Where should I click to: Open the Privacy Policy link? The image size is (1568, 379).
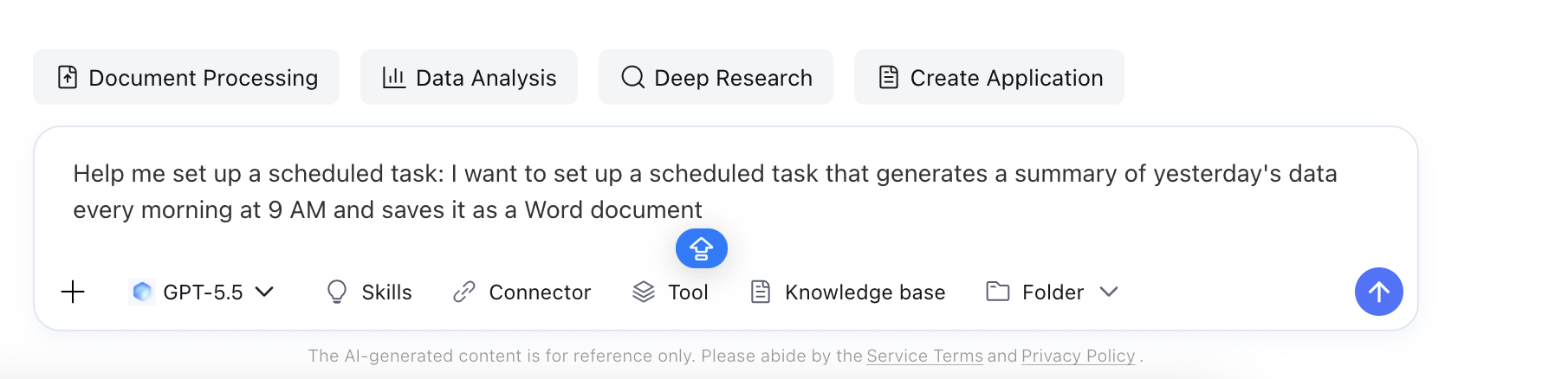click(x=1078, y=356)
